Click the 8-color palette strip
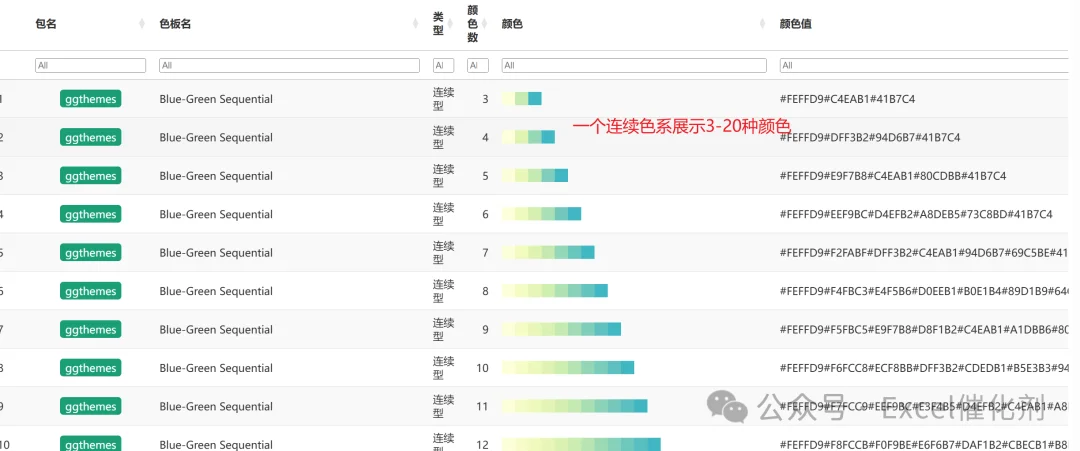 tap(554, 291)
